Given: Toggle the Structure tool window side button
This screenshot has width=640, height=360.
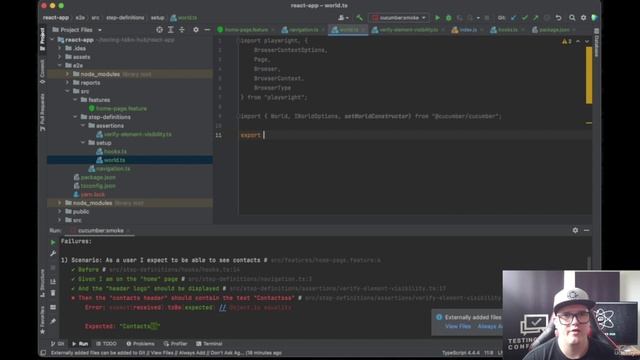Looking at the screenshot, I should [42, 283].
